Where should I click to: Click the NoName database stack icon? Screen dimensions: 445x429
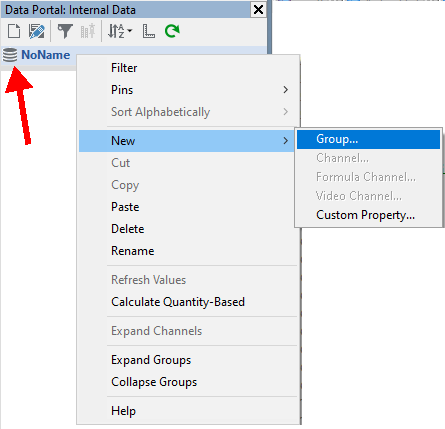10,55
